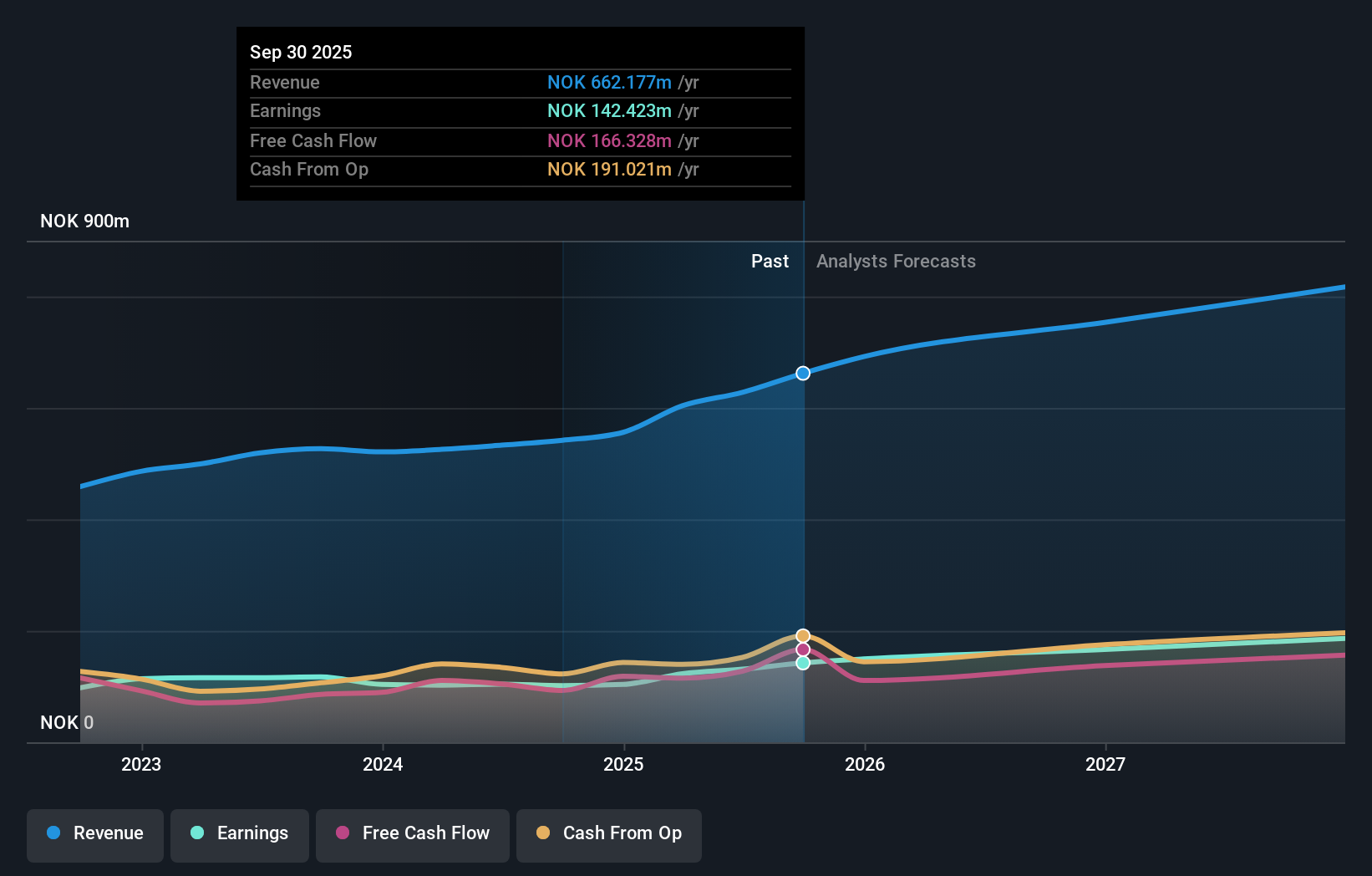Select the orange Cash From Op chart marker

pyautogui.click(x=802, y=634)
